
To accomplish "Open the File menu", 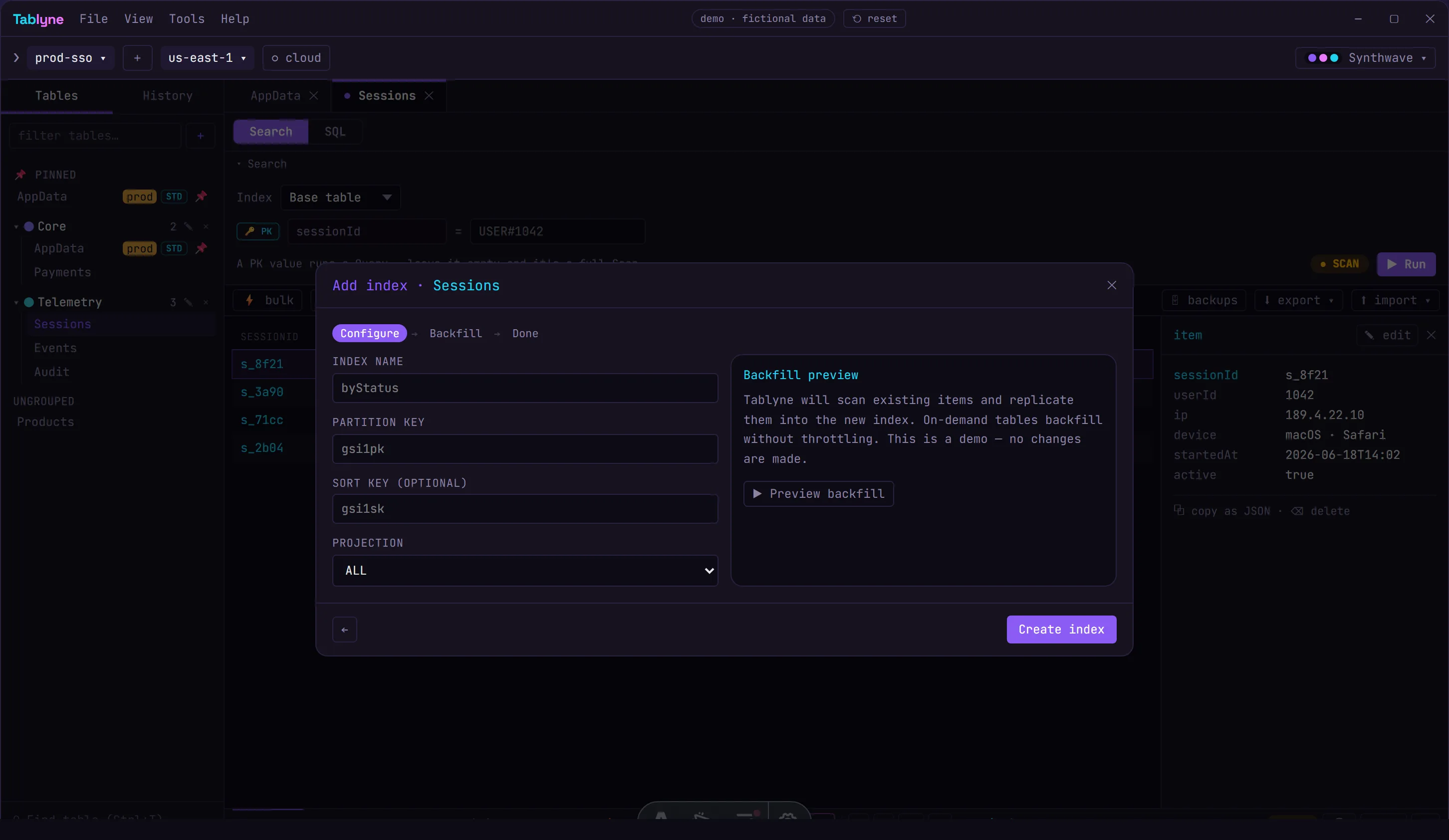I will click(x=94, y=19).
